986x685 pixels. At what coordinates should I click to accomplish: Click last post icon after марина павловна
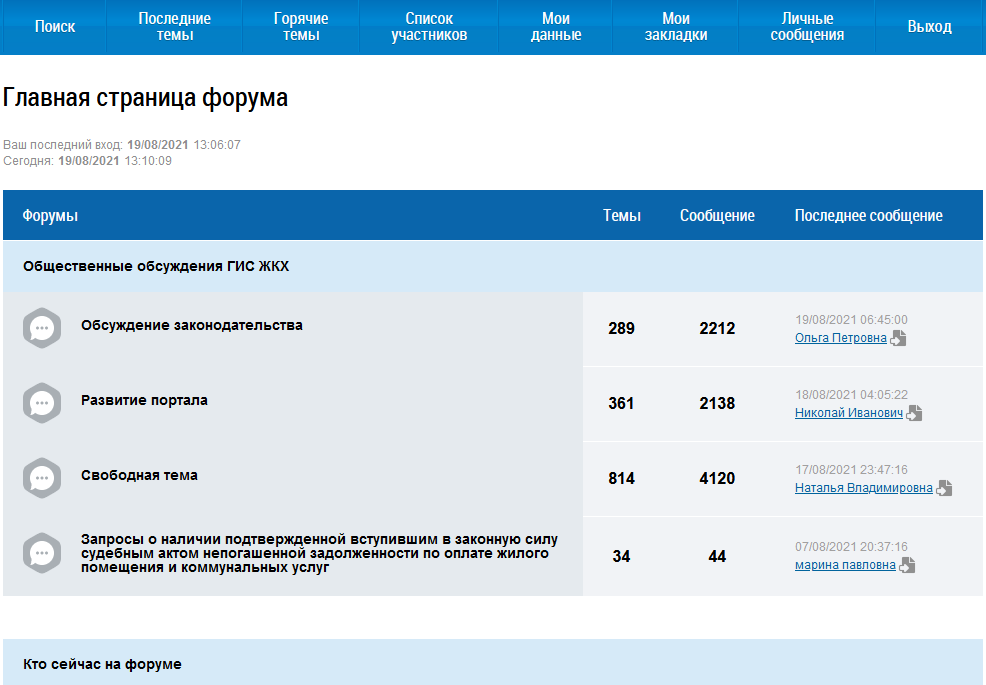pyautogui.click(x=907, y=565)
